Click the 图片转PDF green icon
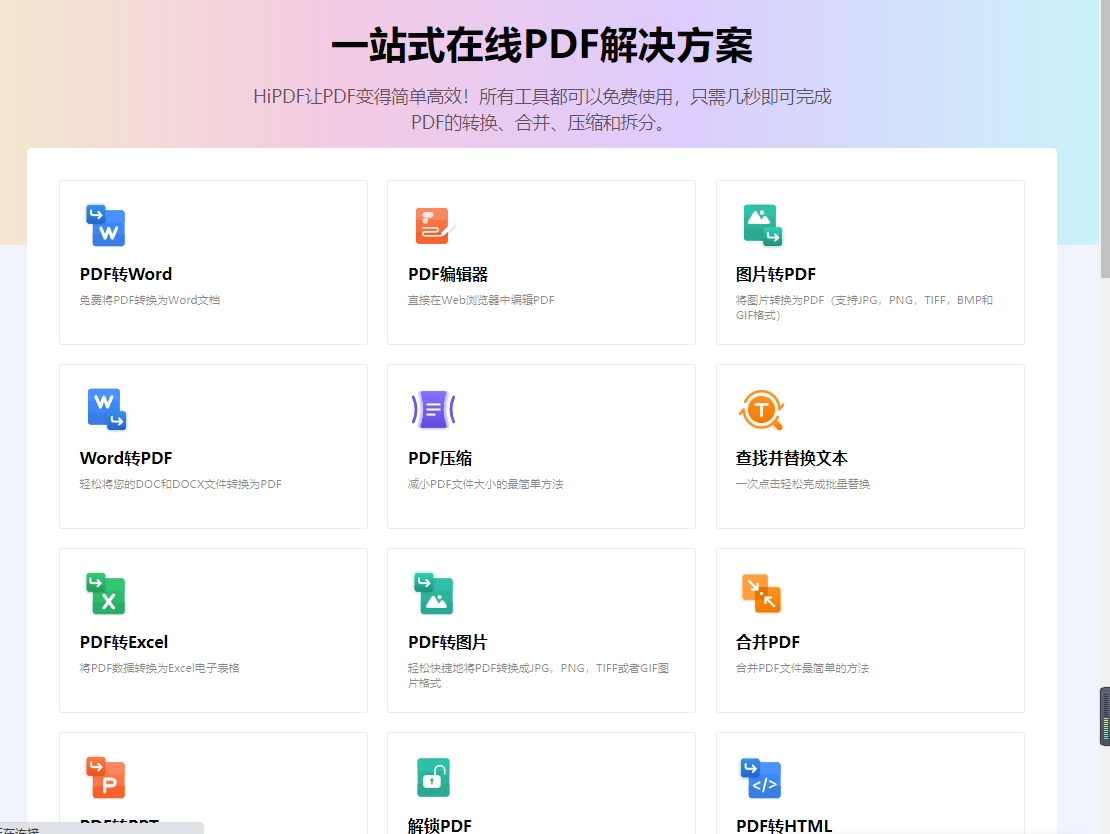Image resolution: width=1110 pixels, height=834 pixels. coord(762,225)
